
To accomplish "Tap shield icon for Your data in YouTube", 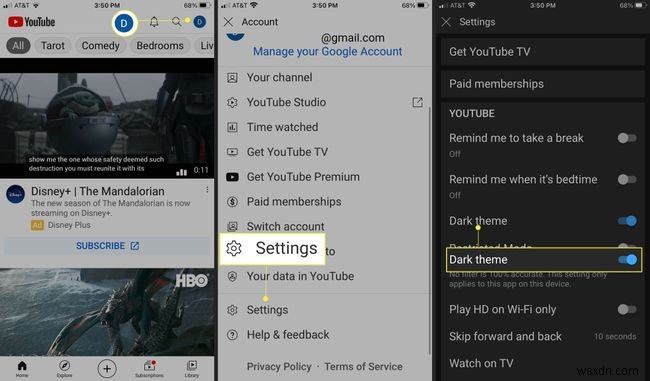I will (x=233, y=277).
